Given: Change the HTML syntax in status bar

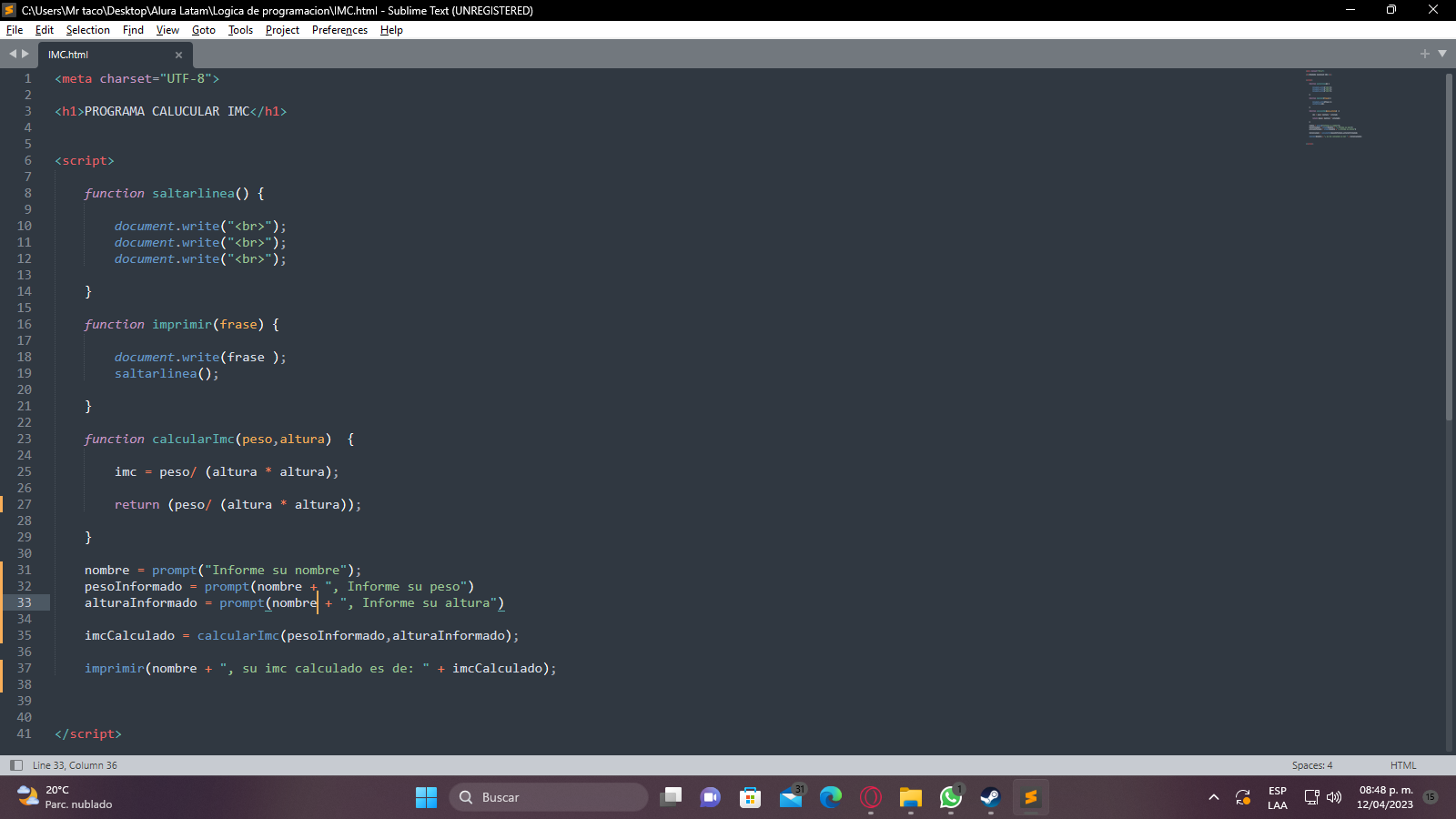Looking at the screenshot, I should (1403, 765).
